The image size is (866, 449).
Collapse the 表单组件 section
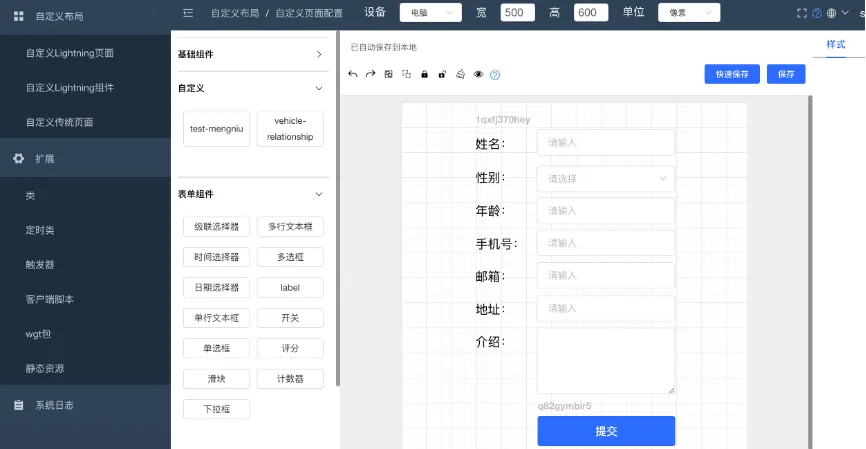pyautogui.click(x=319, y=194)
